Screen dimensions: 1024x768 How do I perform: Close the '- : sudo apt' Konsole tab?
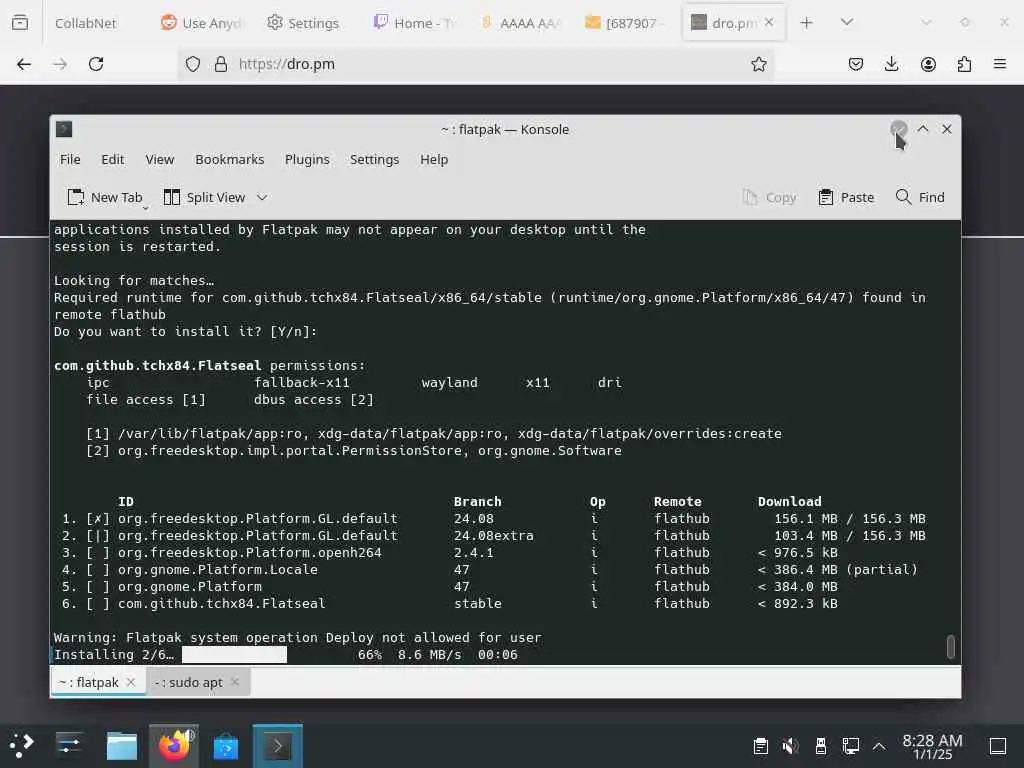coord(235,682)
